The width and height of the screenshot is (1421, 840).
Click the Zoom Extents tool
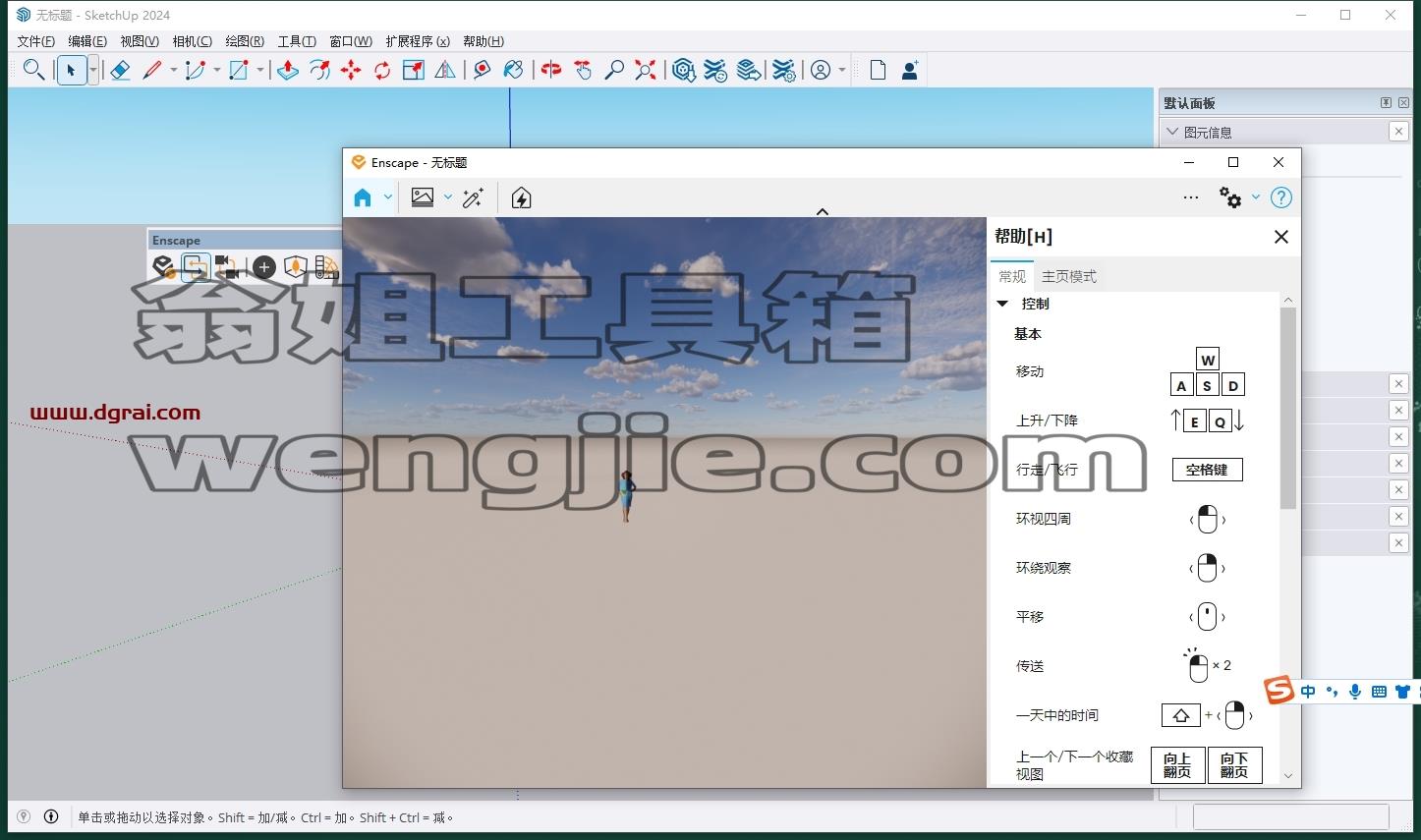click(646, 70)
